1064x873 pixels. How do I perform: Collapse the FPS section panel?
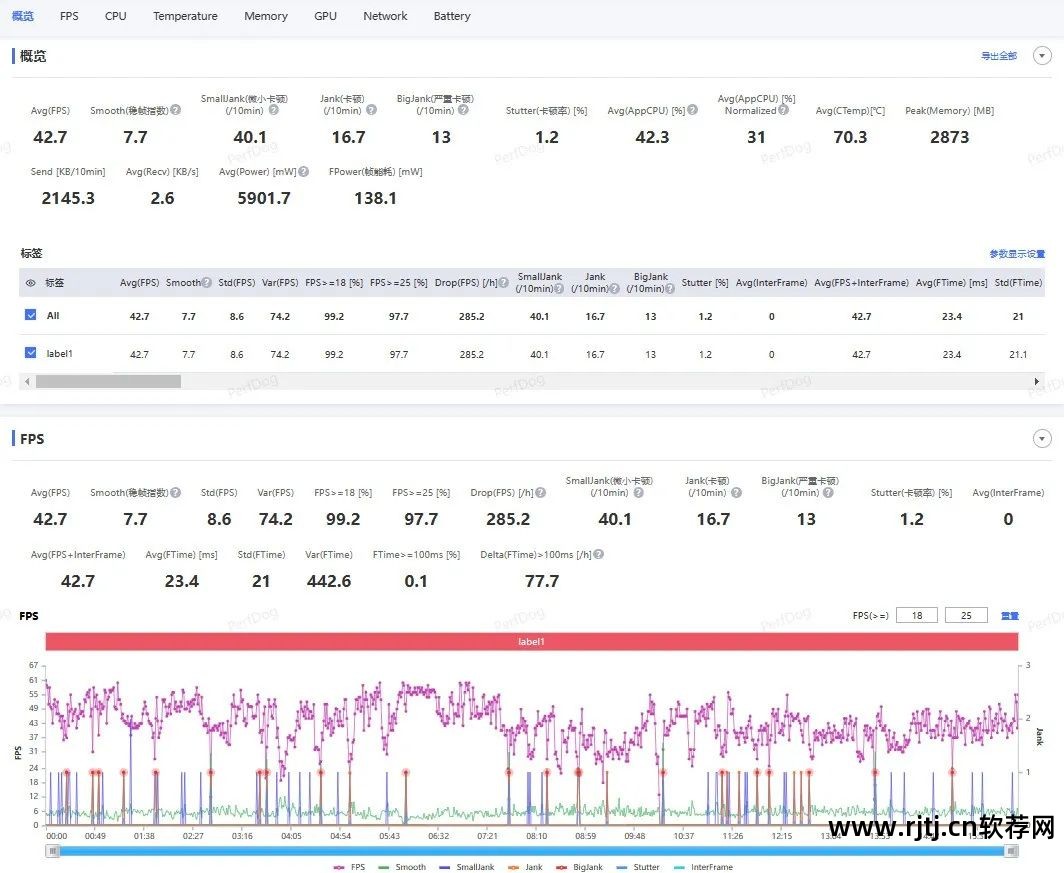(1042, 439)
